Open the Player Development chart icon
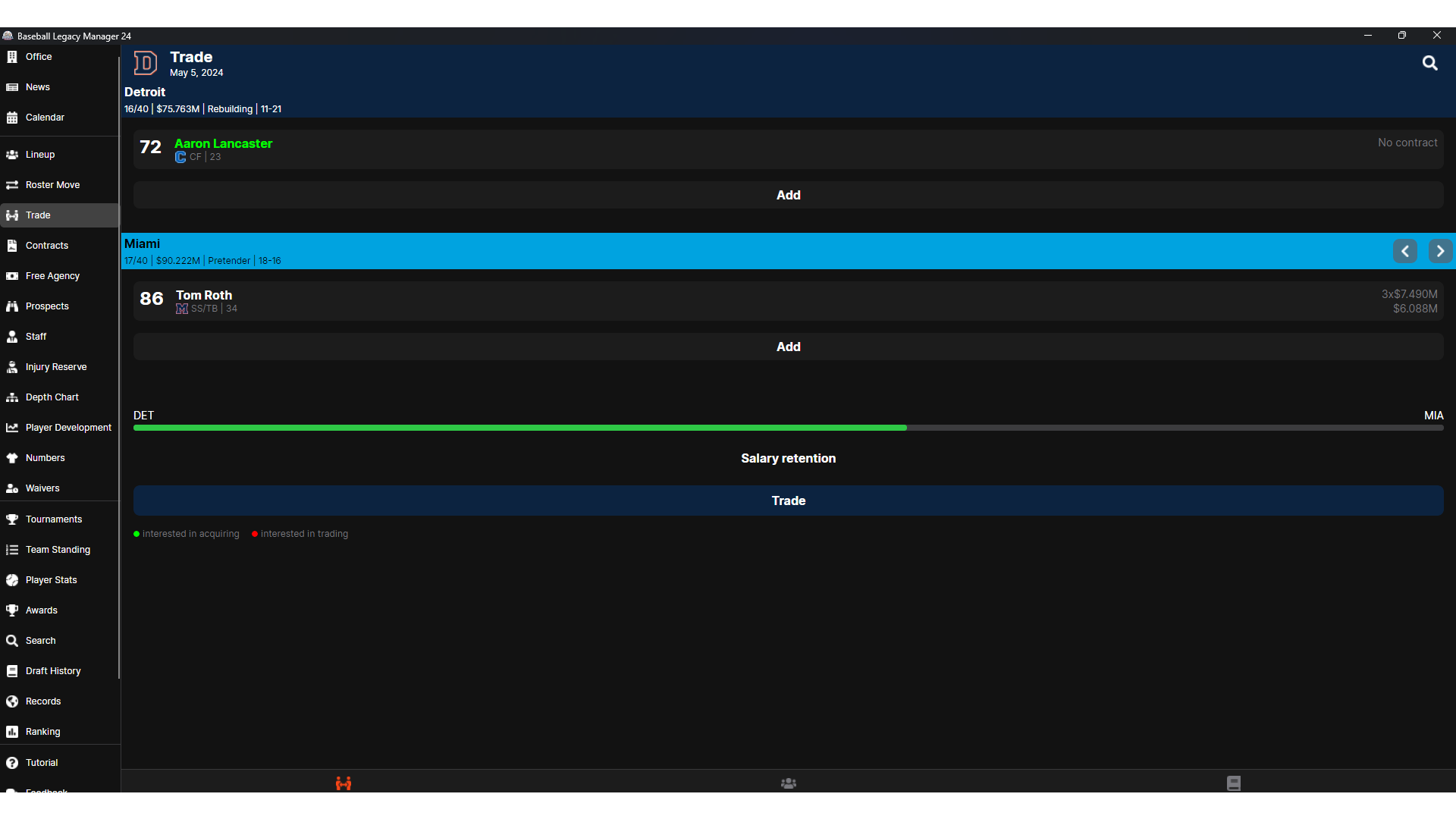This screenshot has width=1456, height=819. point(12,428)
